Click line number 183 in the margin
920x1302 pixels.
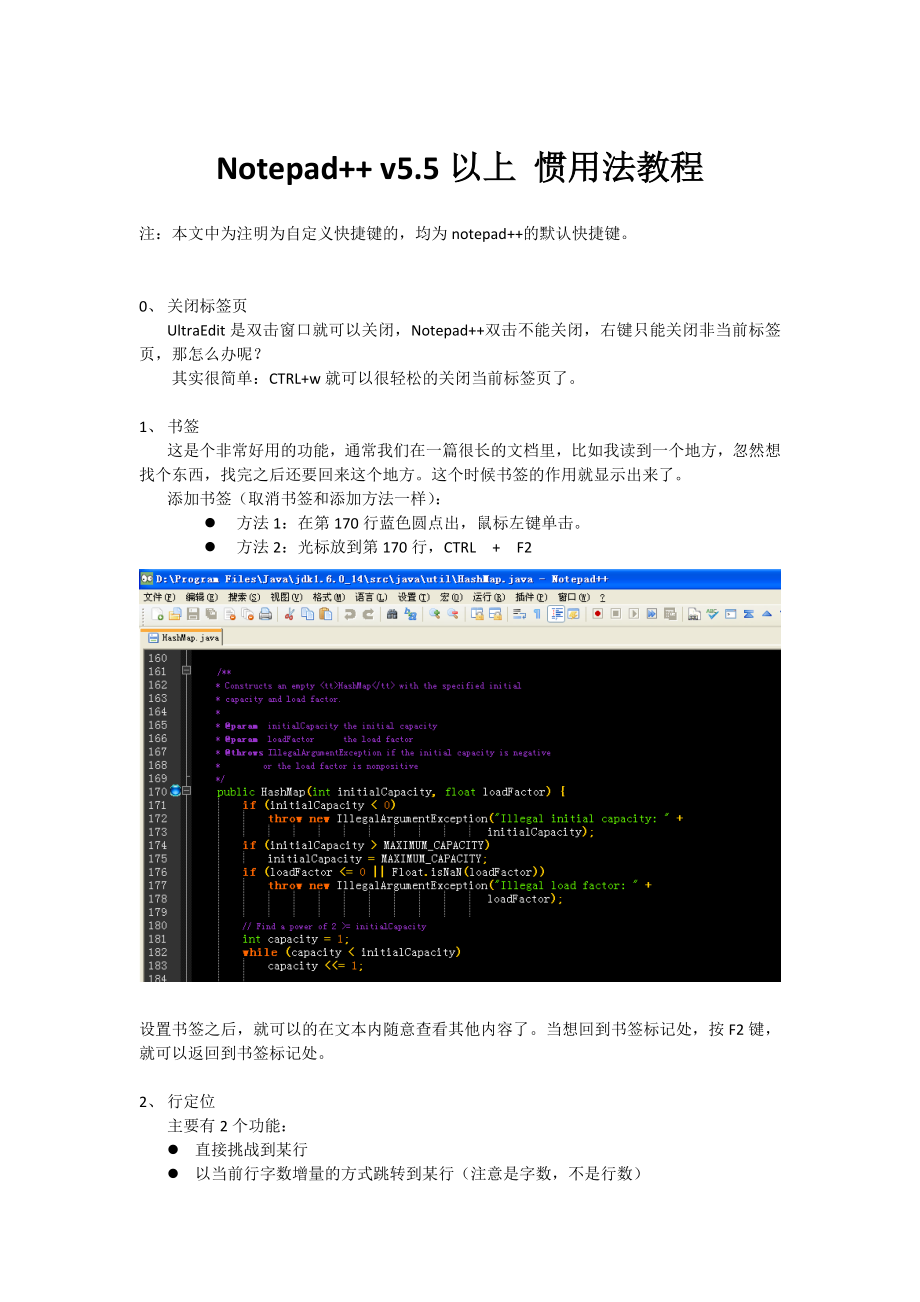(x=157, y=965)
